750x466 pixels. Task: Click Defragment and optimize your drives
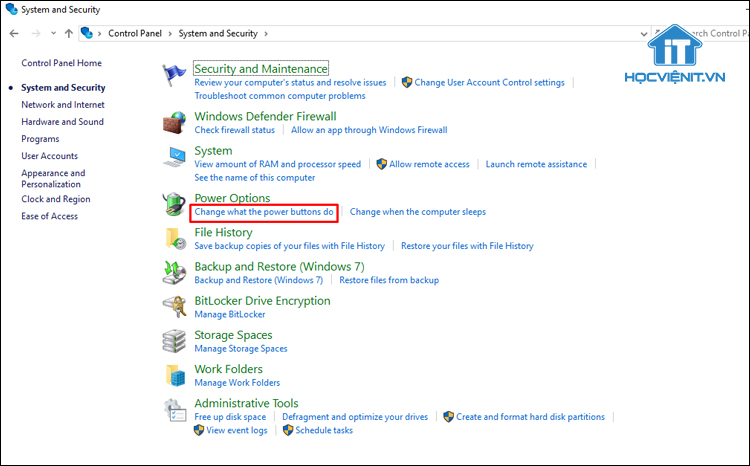click(x=355, y=417)
